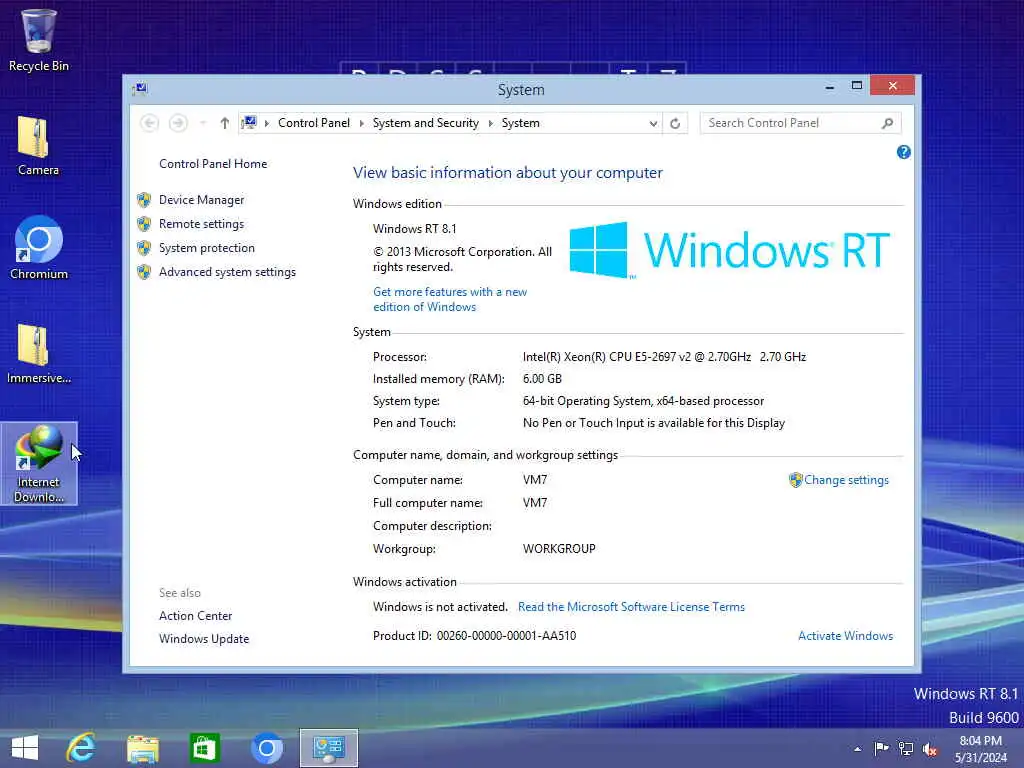Viewport: 1024px width, 768px height.
Task: Click the Windows RT logo
Action: pos(729,249)
